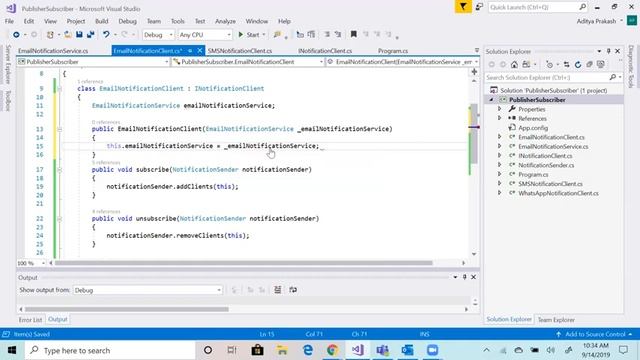Expand the Properties node in Solution Explorer
The width and height of the screenshot is (640, 360).
(499, 109)
